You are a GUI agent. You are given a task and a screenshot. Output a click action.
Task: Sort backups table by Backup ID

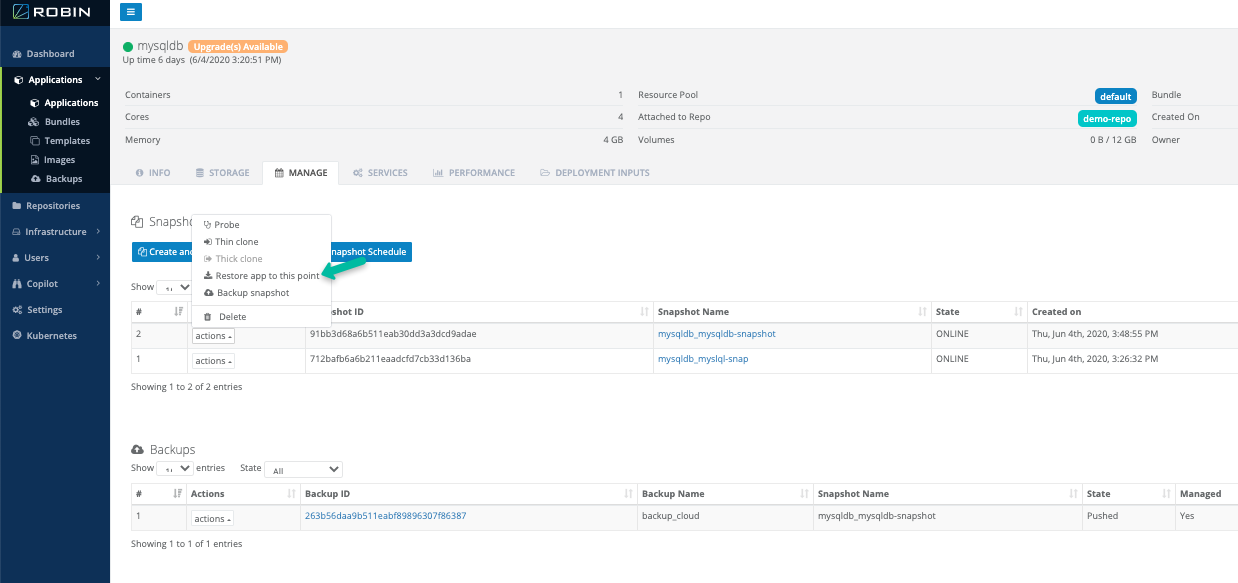pos(468,494)
